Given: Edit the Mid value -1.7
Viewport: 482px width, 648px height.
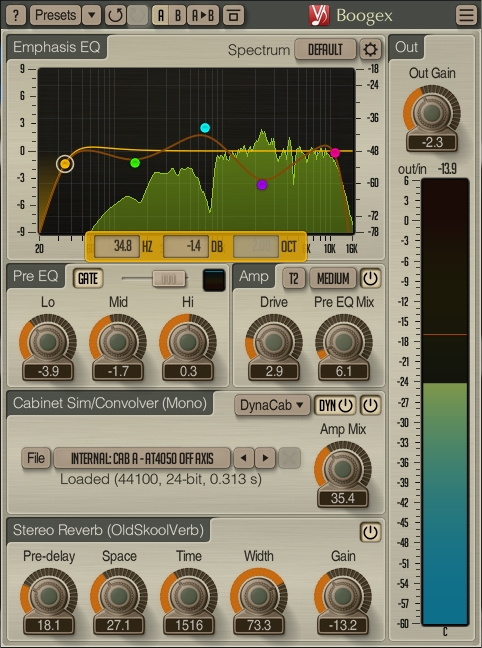Looking at the screenshot, I should click(118, 372).
